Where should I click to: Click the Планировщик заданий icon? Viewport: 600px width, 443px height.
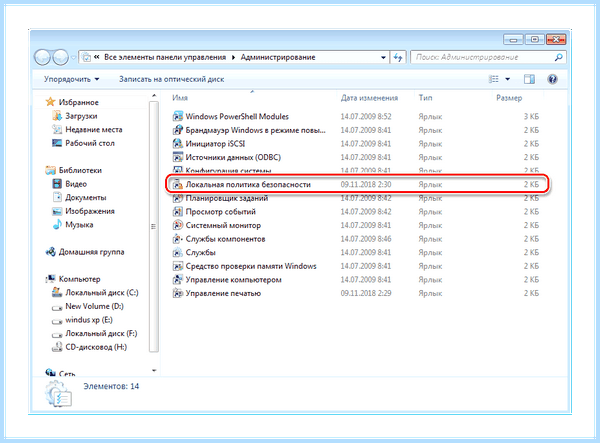178,198
